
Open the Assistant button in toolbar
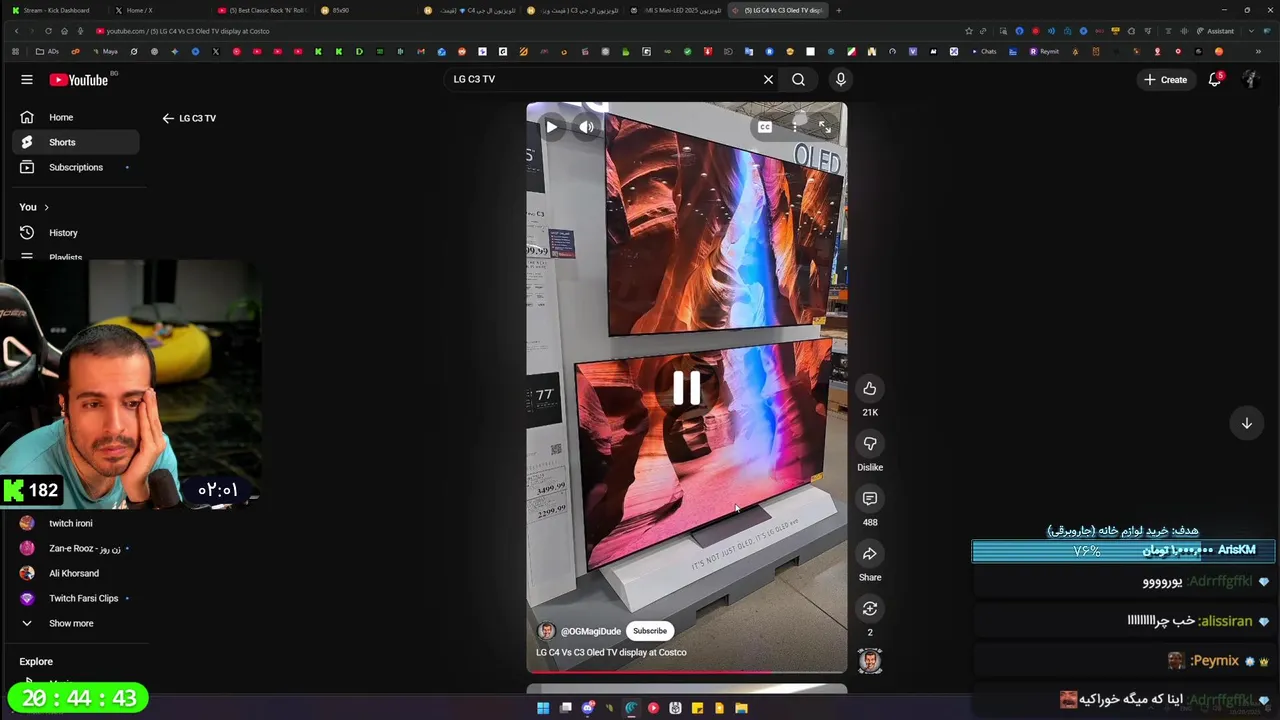[x=1215, y=31]
